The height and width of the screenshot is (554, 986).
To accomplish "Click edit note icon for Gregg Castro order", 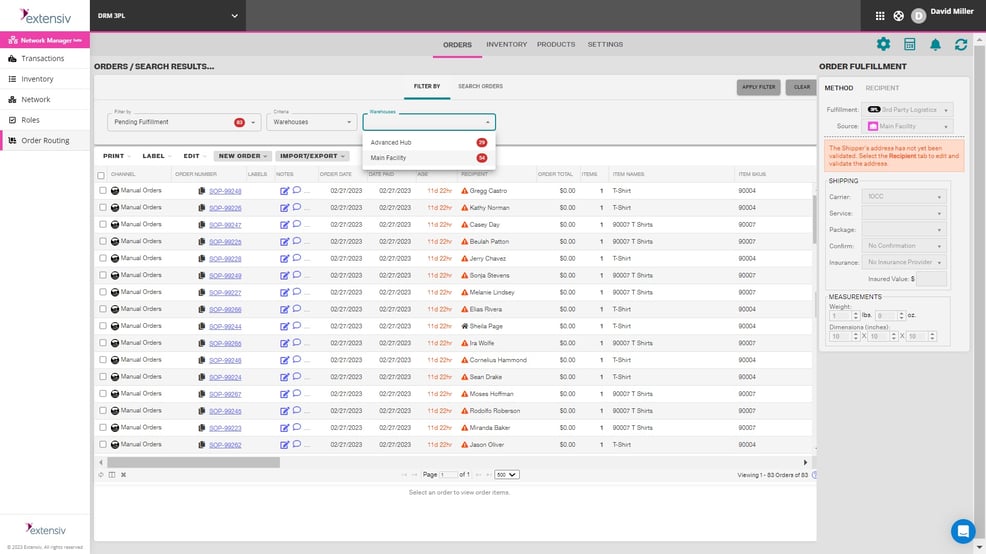I will tap(284, 191).
